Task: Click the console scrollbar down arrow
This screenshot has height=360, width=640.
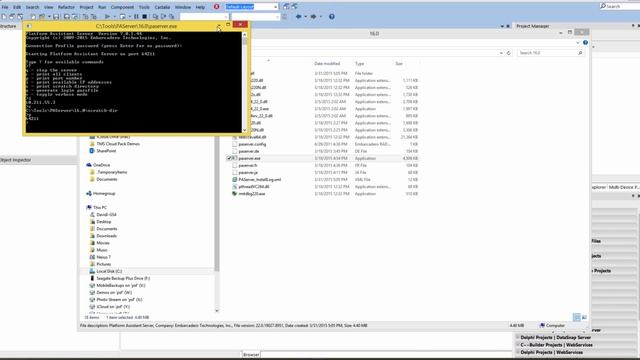Action: coord(244,130)
